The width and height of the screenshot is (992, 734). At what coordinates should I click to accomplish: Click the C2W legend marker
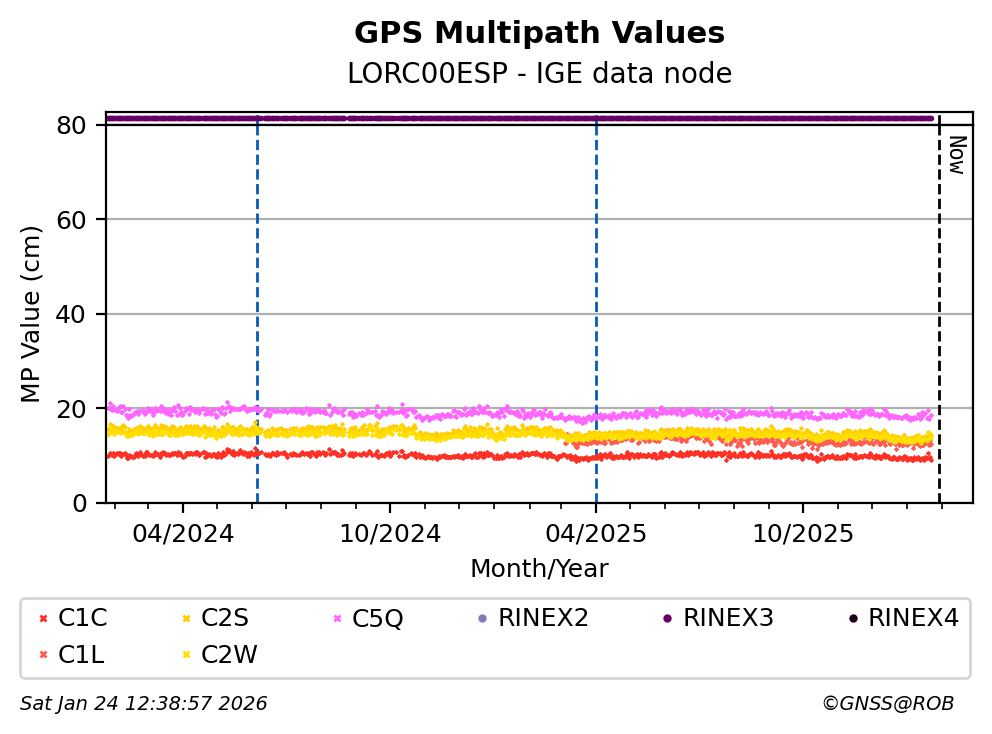[185, 655]
